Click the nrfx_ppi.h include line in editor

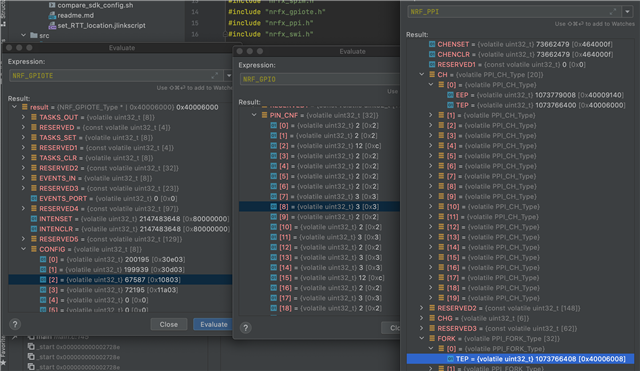[271, 23]
